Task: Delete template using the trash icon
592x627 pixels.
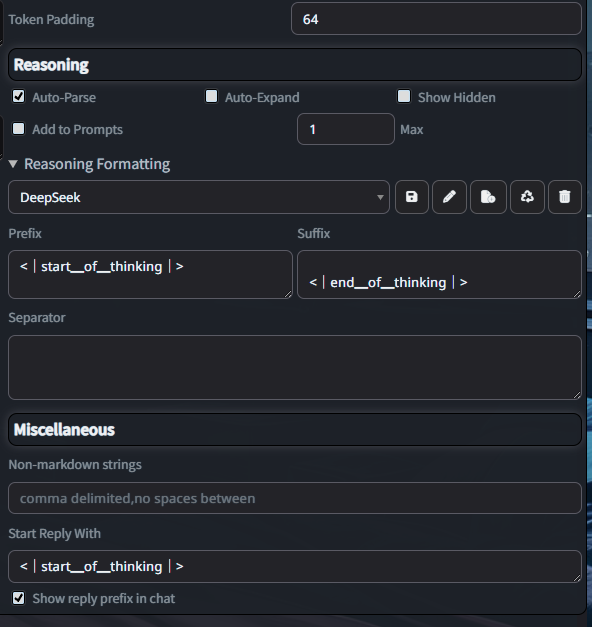Action: [564, 197]
